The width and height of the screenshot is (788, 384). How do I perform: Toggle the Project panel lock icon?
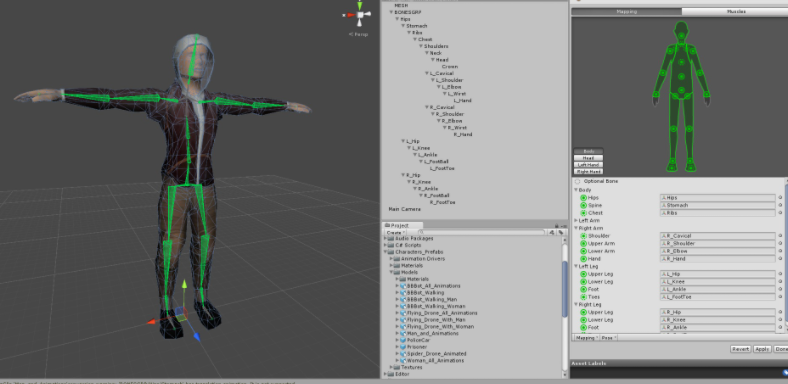click(x=557, y=225)
